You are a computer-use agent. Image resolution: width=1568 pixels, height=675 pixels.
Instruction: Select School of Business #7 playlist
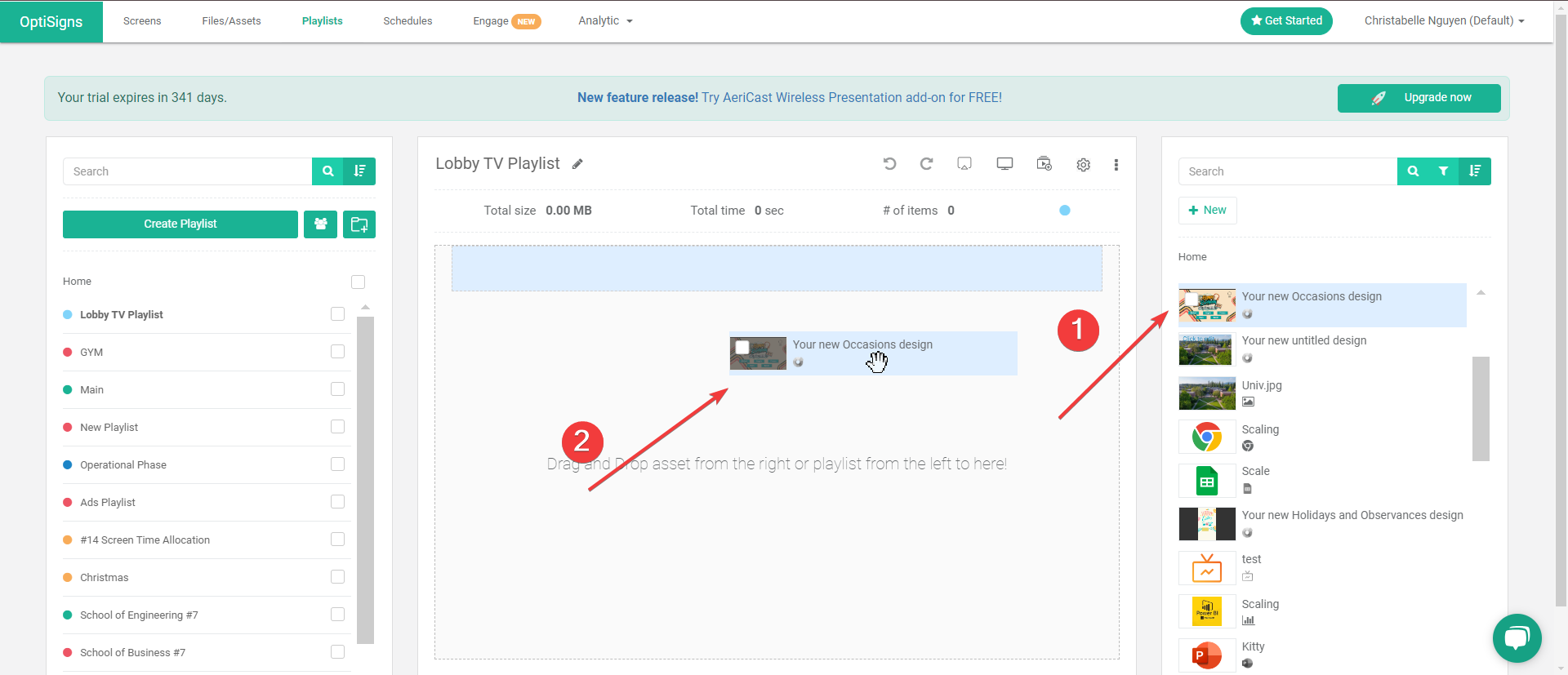[x=132, y=653]
